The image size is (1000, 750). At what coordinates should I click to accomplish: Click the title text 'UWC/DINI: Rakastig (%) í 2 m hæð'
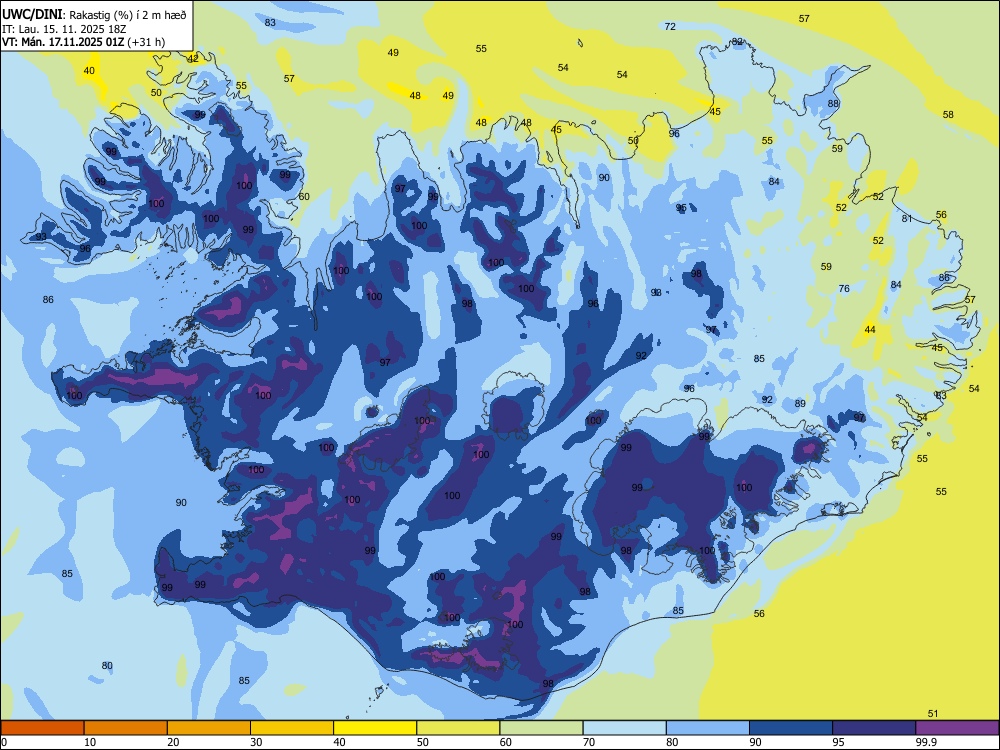(x=94, y=15)
